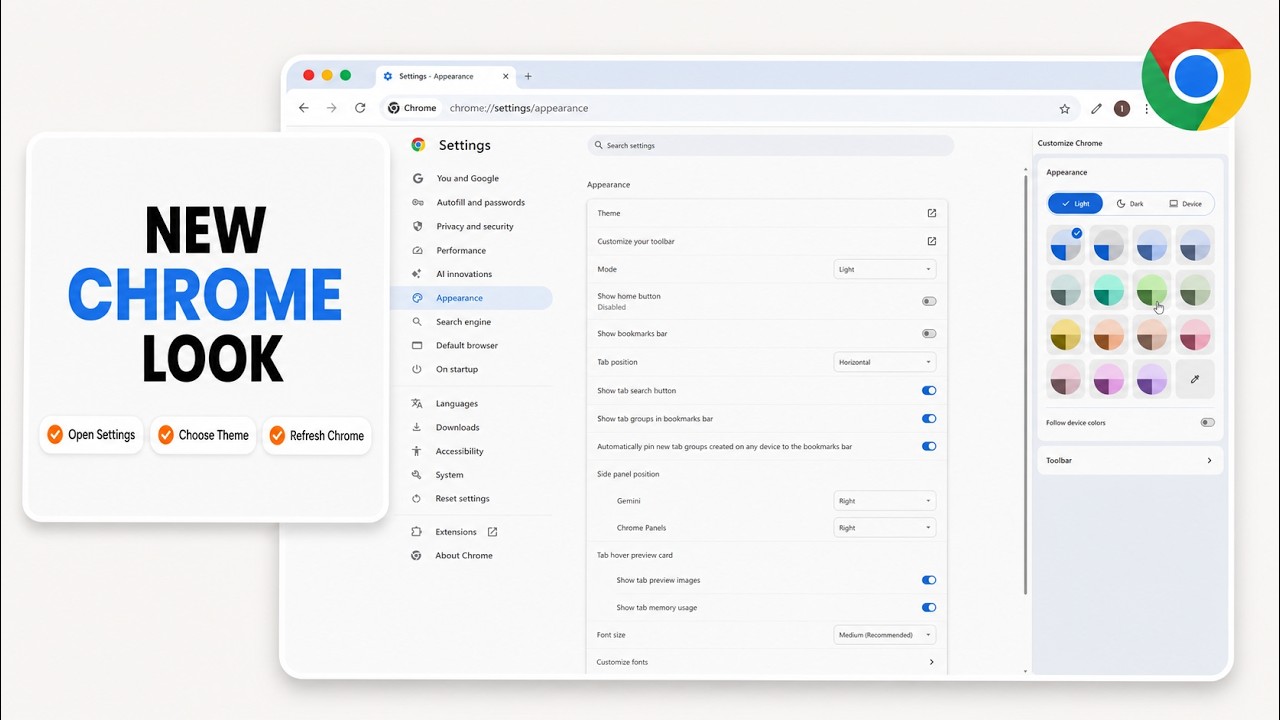
Task: Click the search magnifier icon in settings
Action: coord(599,145)
